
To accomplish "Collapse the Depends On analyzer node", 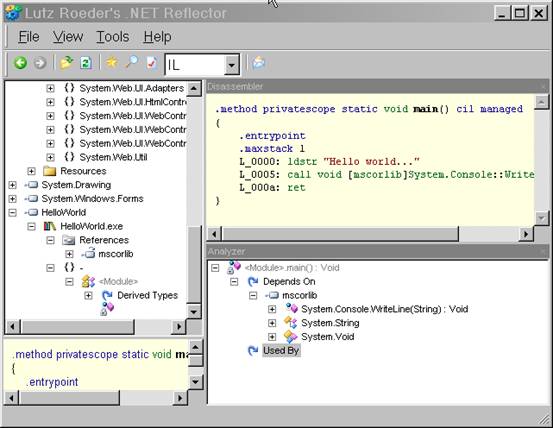I will click(234, 282).
